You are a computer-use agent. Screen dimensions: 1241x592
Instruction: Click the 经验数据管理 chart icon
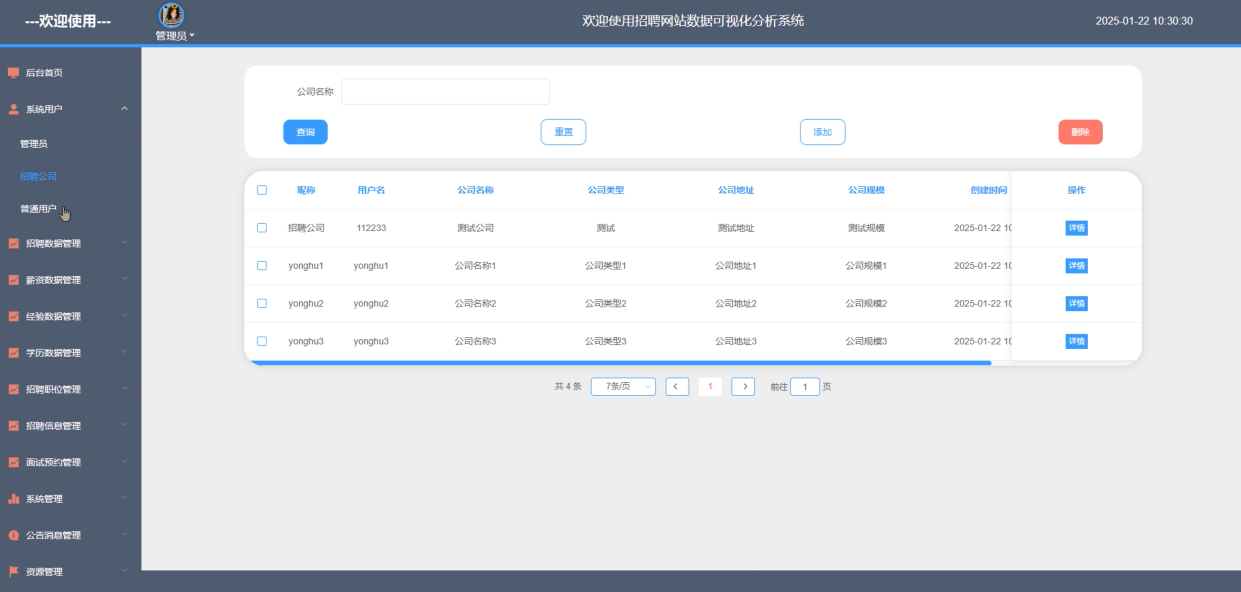(x=14, y=316)
